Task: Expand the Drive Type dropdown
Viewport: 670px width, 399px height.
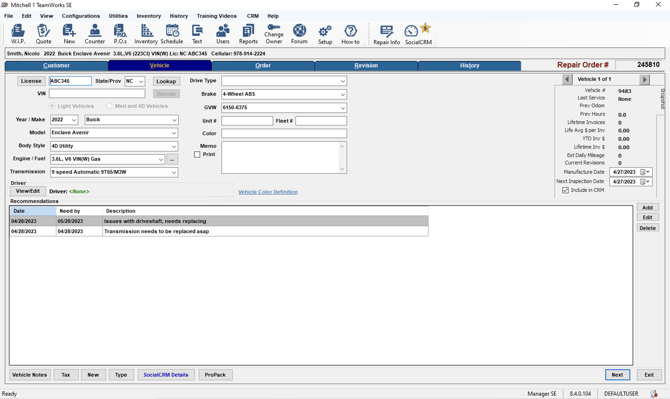Action: 342,81
